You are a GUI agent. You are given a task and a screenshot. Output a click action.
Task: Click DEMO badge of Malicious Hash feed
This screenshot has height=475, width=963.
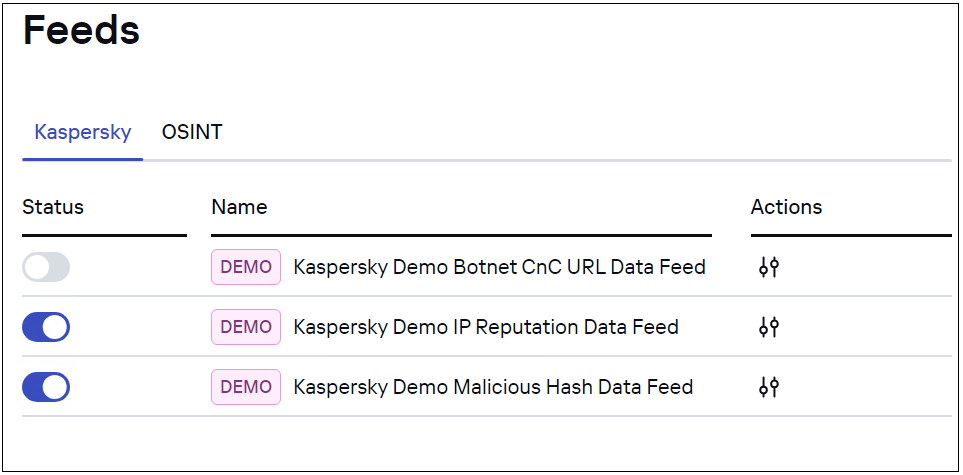click(246, 387)
